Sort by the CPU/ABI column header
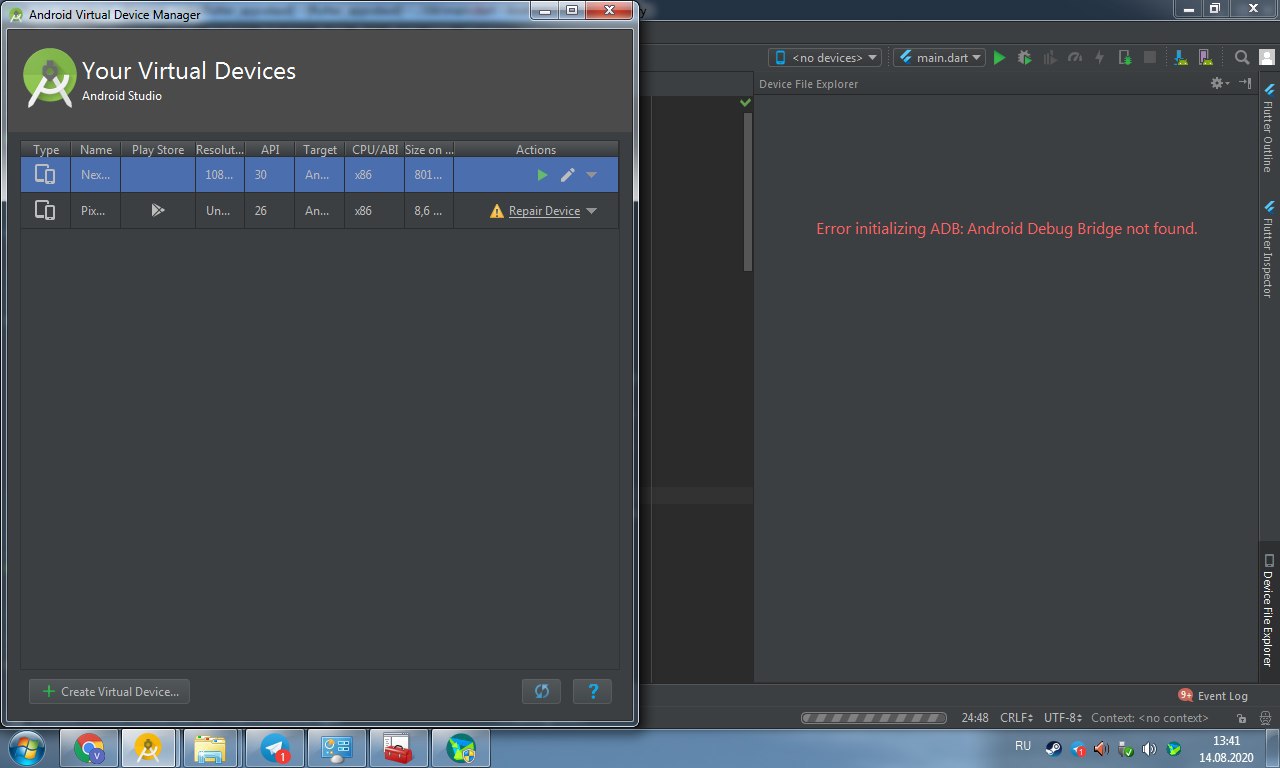This screenshot has height=768, width=1280. tap(375, 149)
